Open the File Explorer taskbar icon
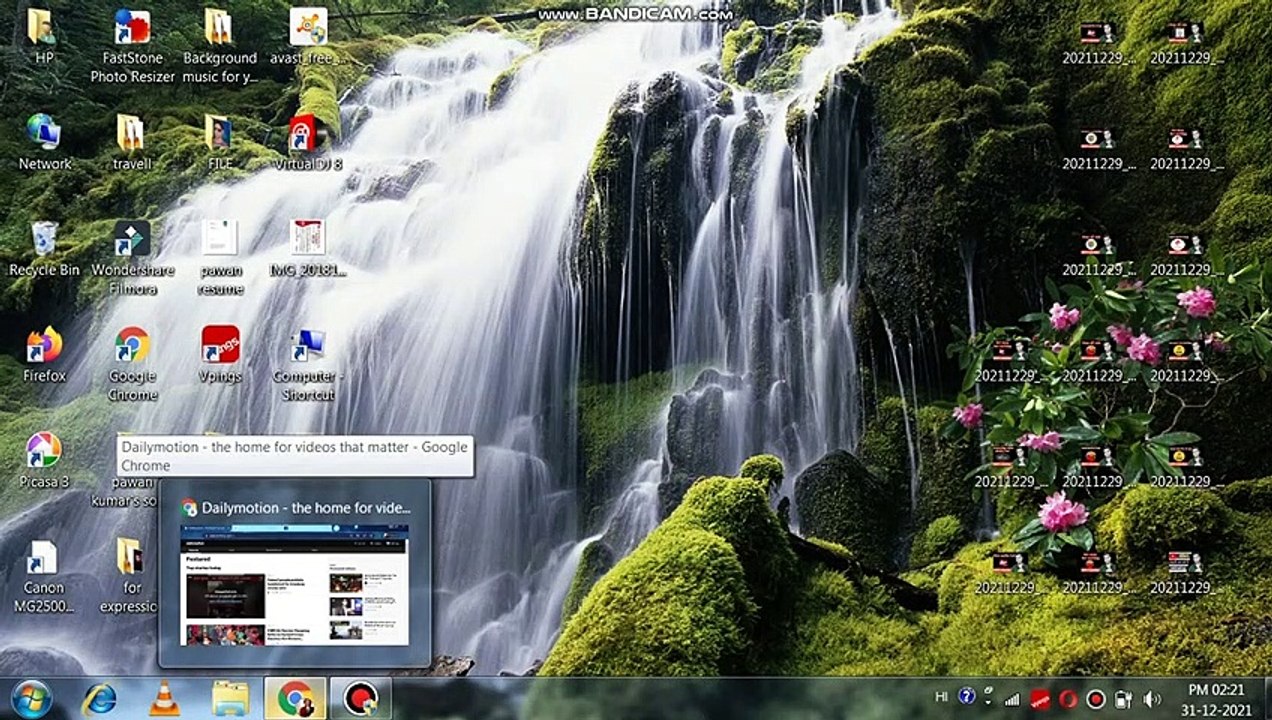1272x720 pixels. (230, 699)
